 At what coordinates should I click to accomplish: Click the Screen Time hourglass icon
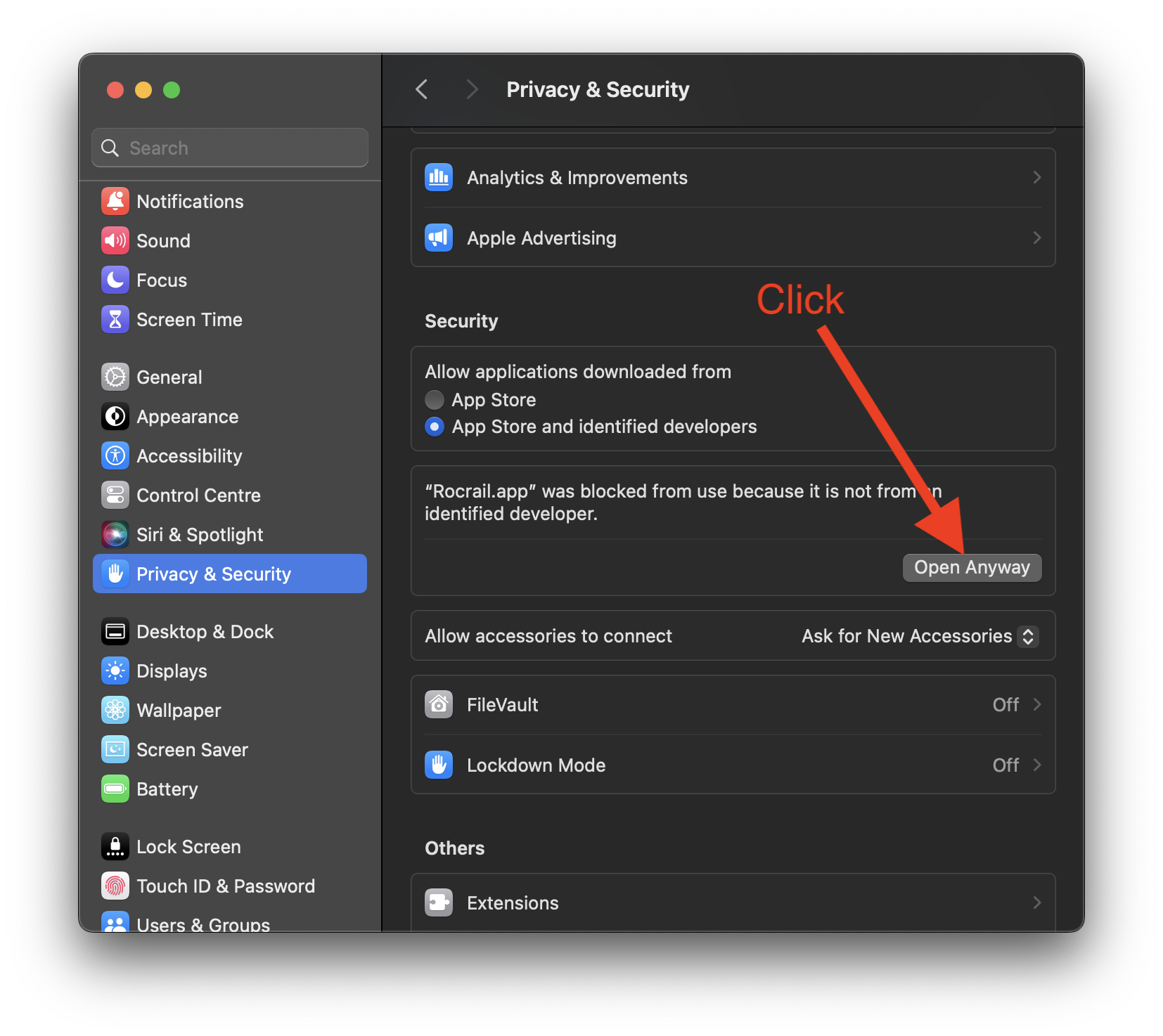click(x=115, y=320)
